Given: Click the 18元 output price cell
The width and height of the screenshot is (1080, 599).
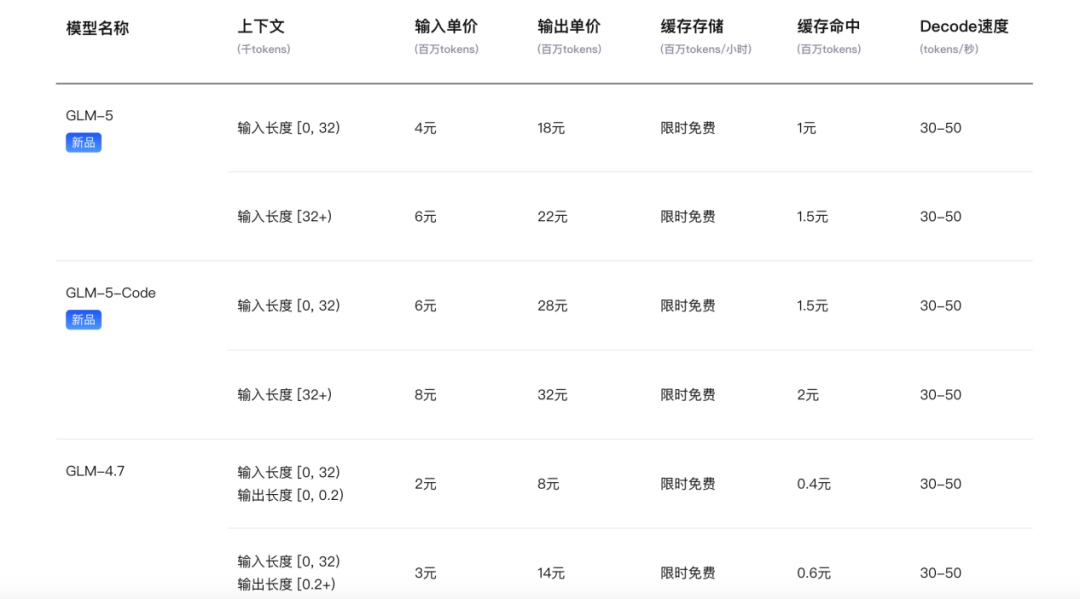Looking at the screenshot, I should point(551,128).
